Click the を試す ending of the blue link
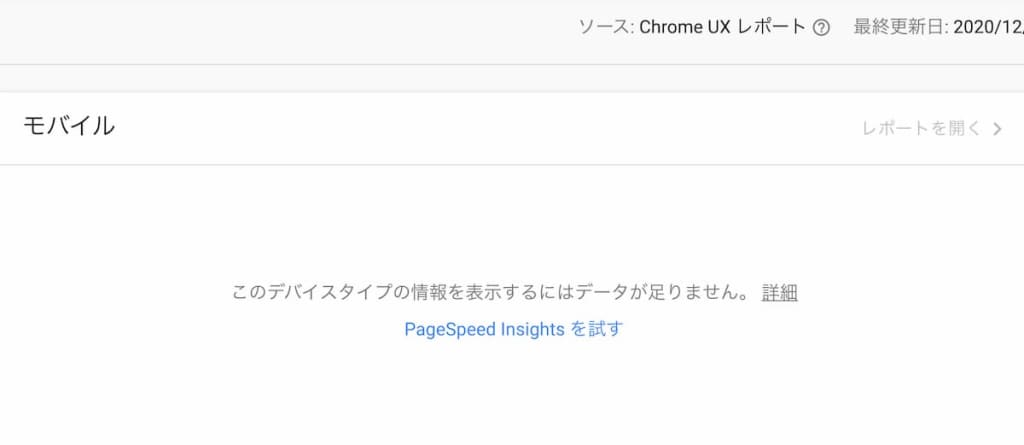 point(597,329)
